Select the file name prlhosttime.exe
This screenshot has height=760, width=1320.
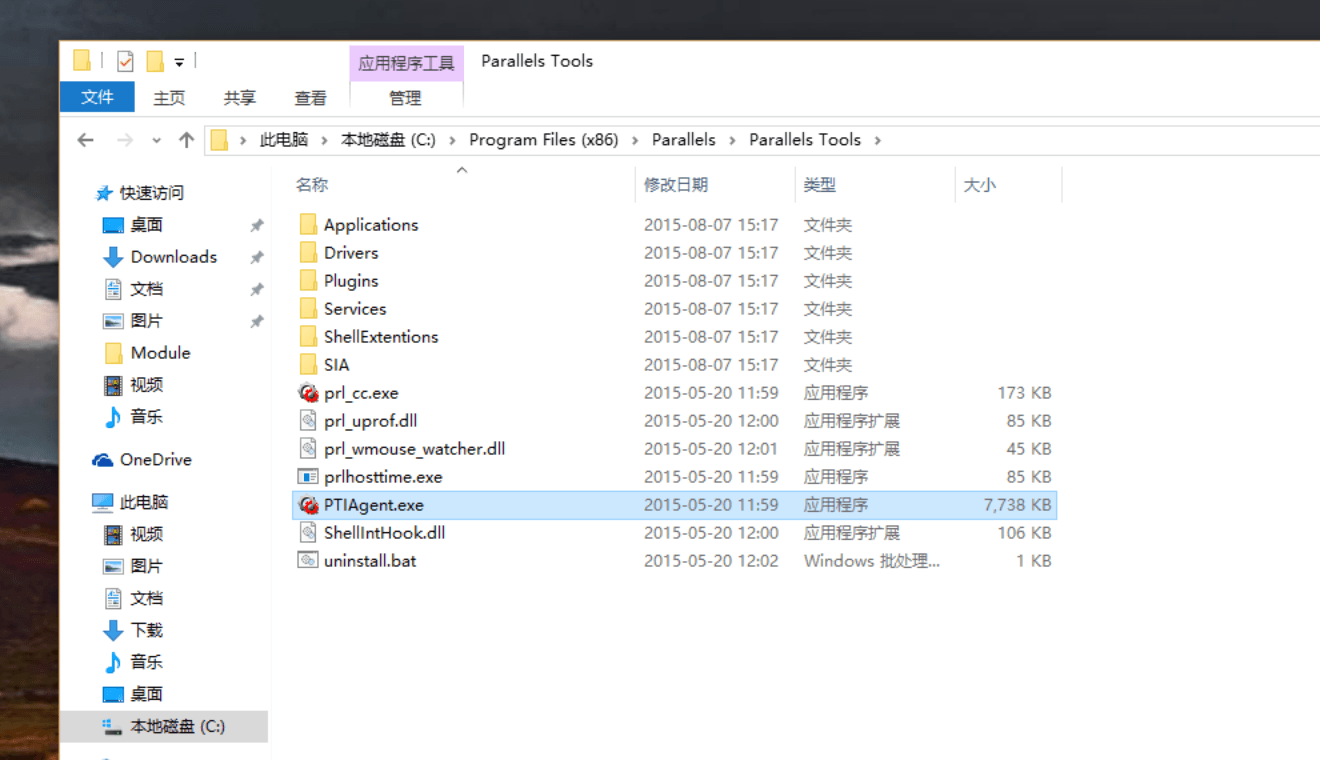(383, 477)
